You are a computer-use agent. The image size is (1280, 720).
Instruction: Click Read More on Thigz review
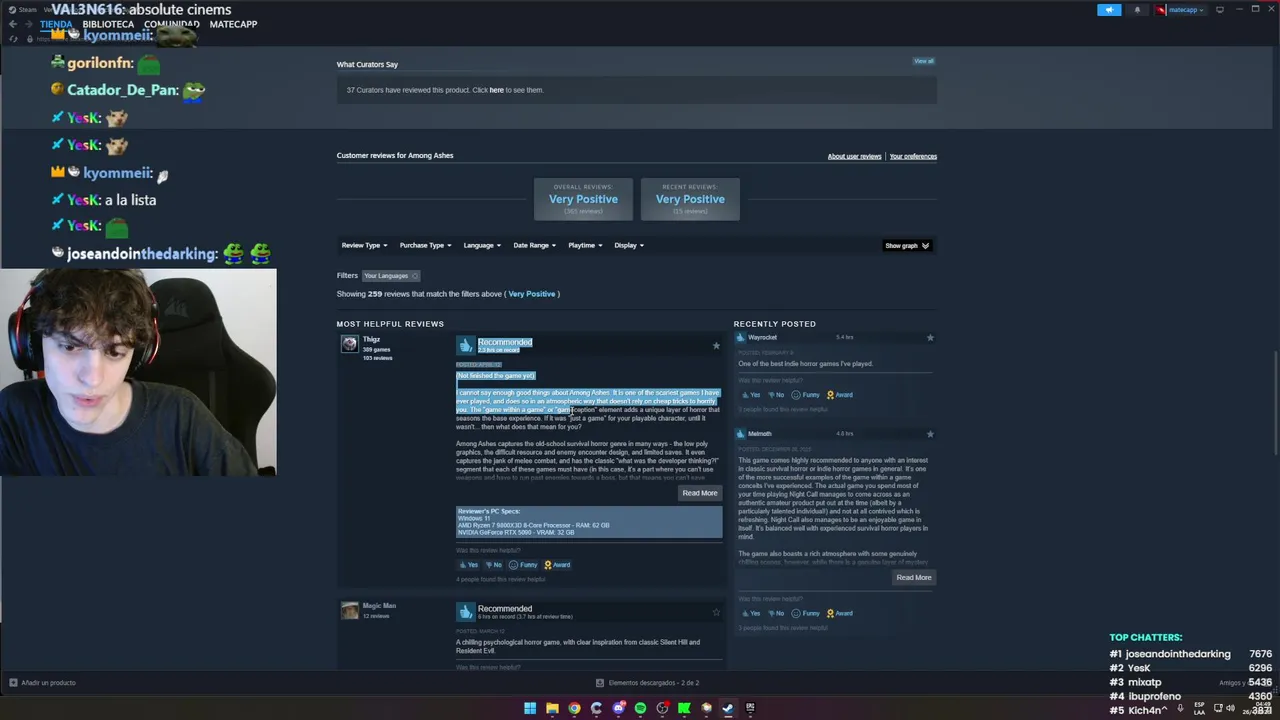[700, 493]
